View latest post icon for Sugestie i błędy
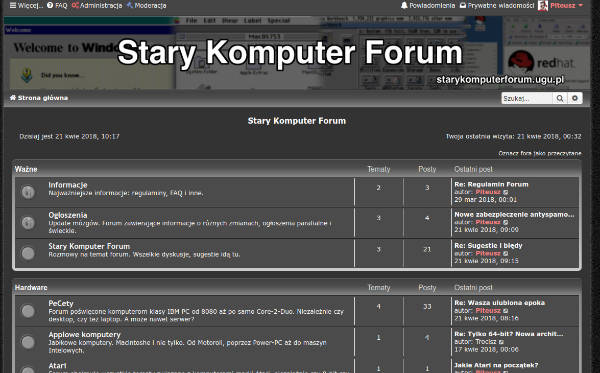The image size is (600, 373). (505, 253)
